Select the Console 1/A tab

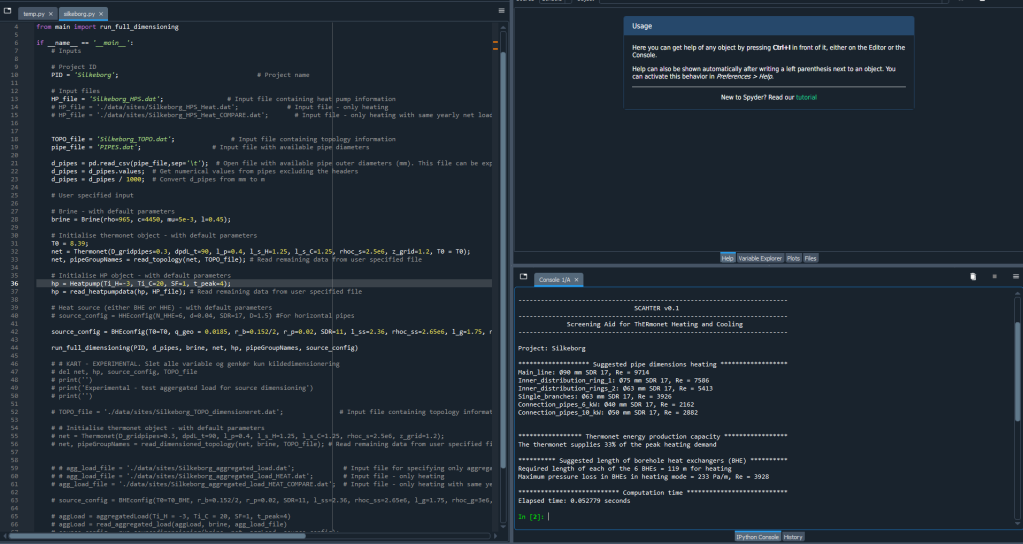pyautogui.click(x=555, y=280)
